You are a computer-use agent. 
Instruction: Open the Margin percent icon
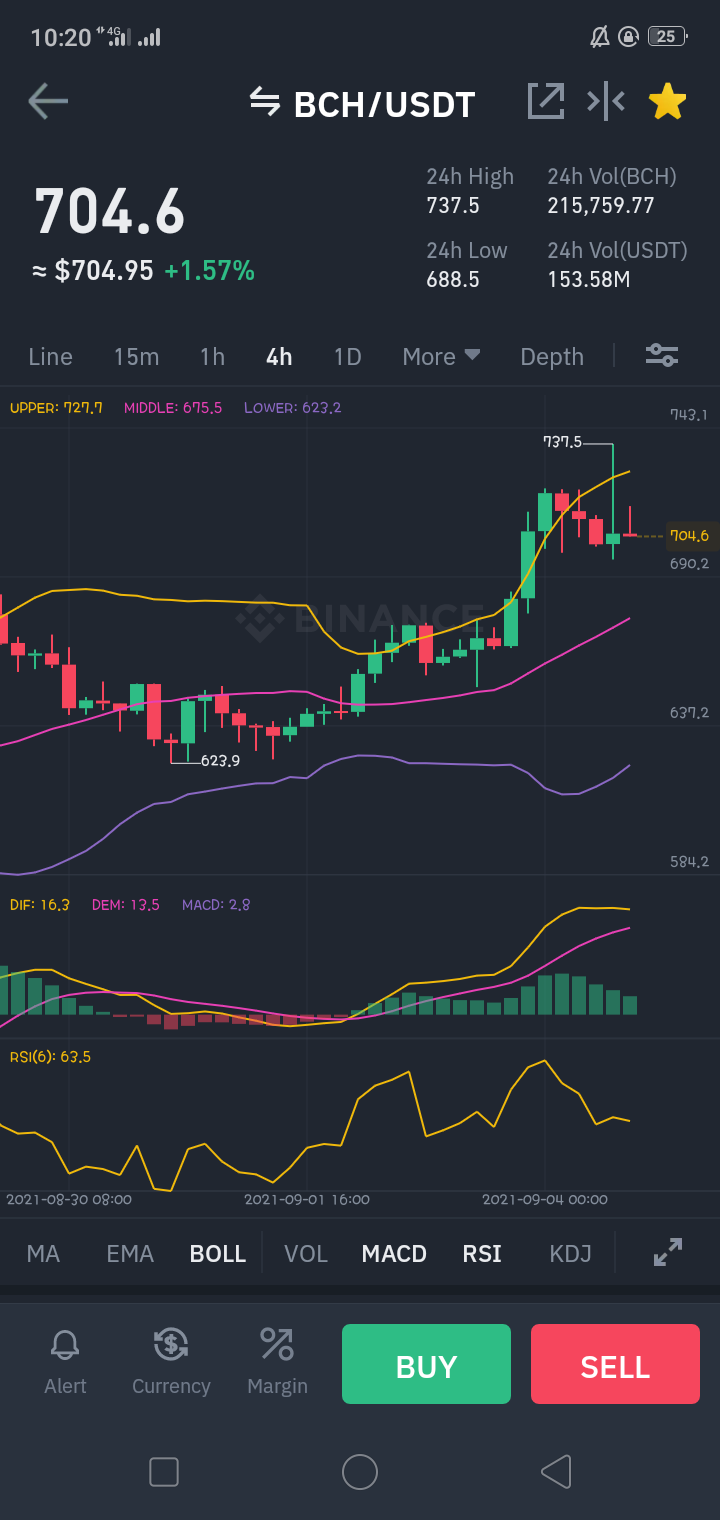point(277,1344)
